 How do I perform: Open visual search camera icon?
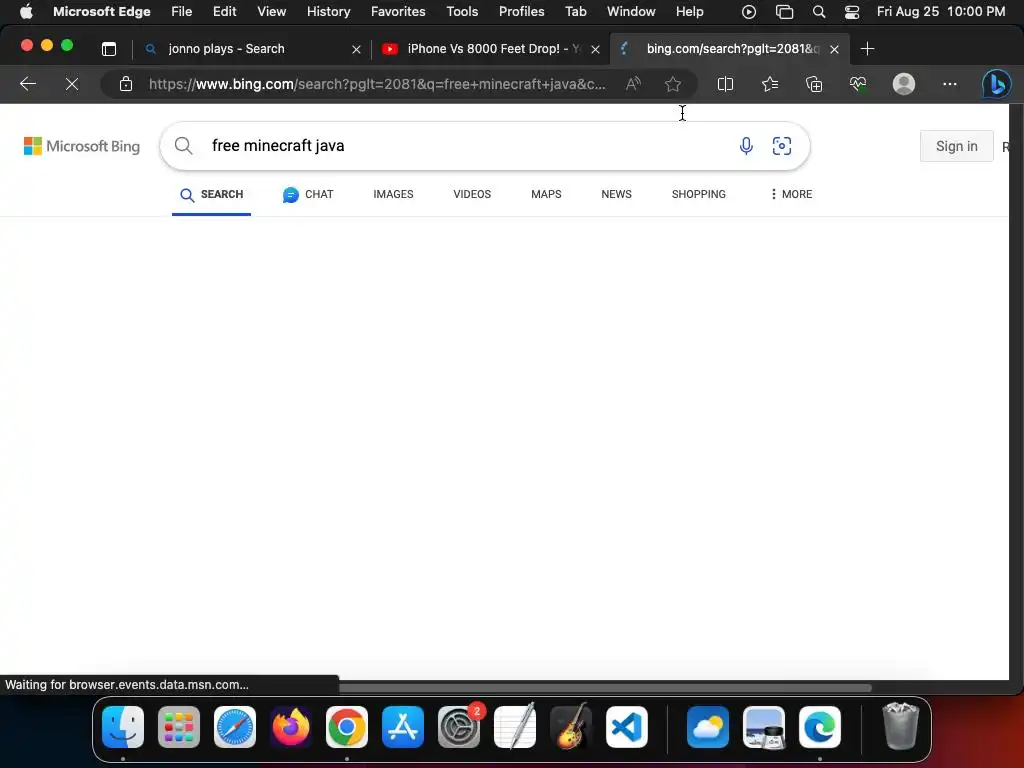coord(782,146)
